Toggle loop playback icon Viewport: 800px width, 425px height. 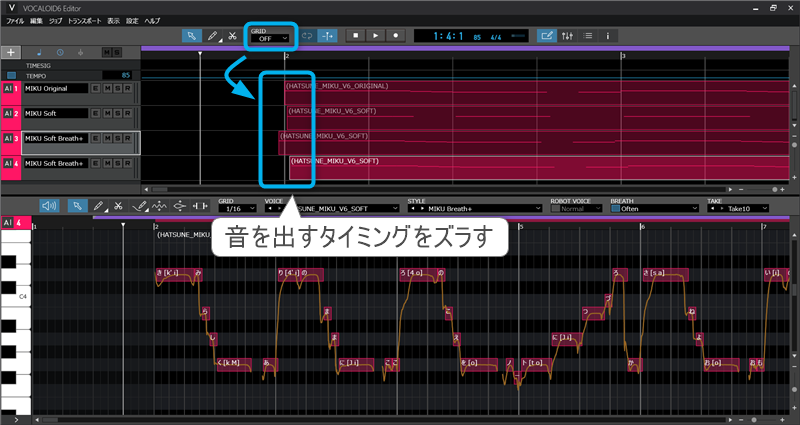307,36
